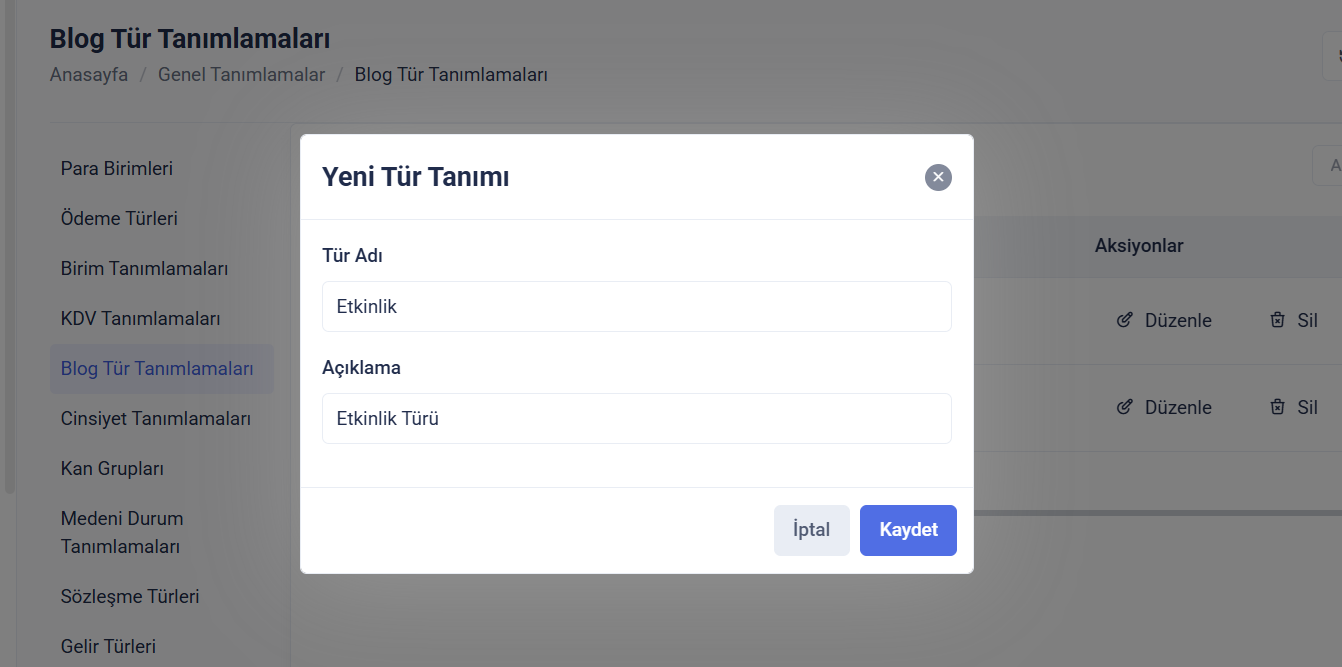1342x667 pixels.
Task: Click Genel Tanımlamalar breadcrumb link
Action: [x=241, y=74]
